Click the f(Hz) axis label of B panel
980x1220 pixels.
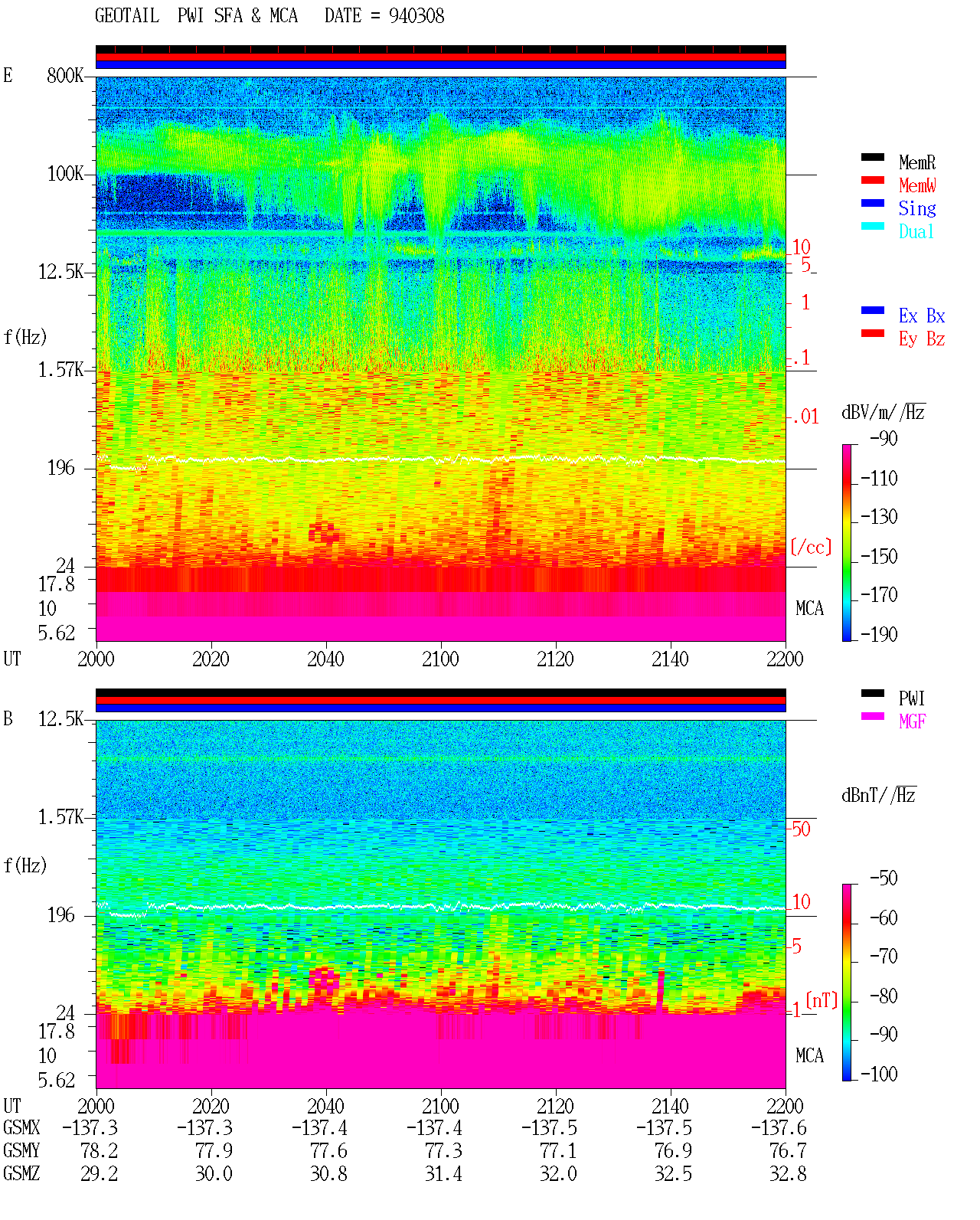(x=25, y=865)
